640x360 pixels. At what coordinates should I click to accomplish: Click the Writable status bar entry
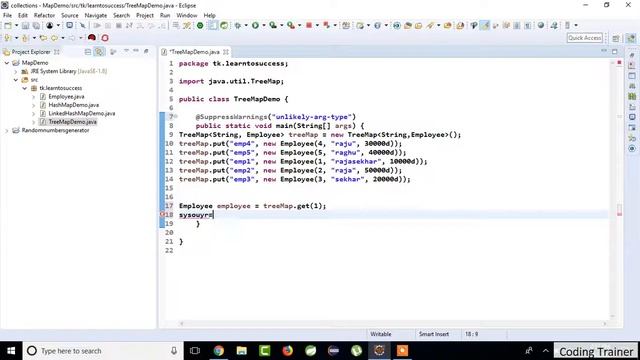(x=380, y=334)
